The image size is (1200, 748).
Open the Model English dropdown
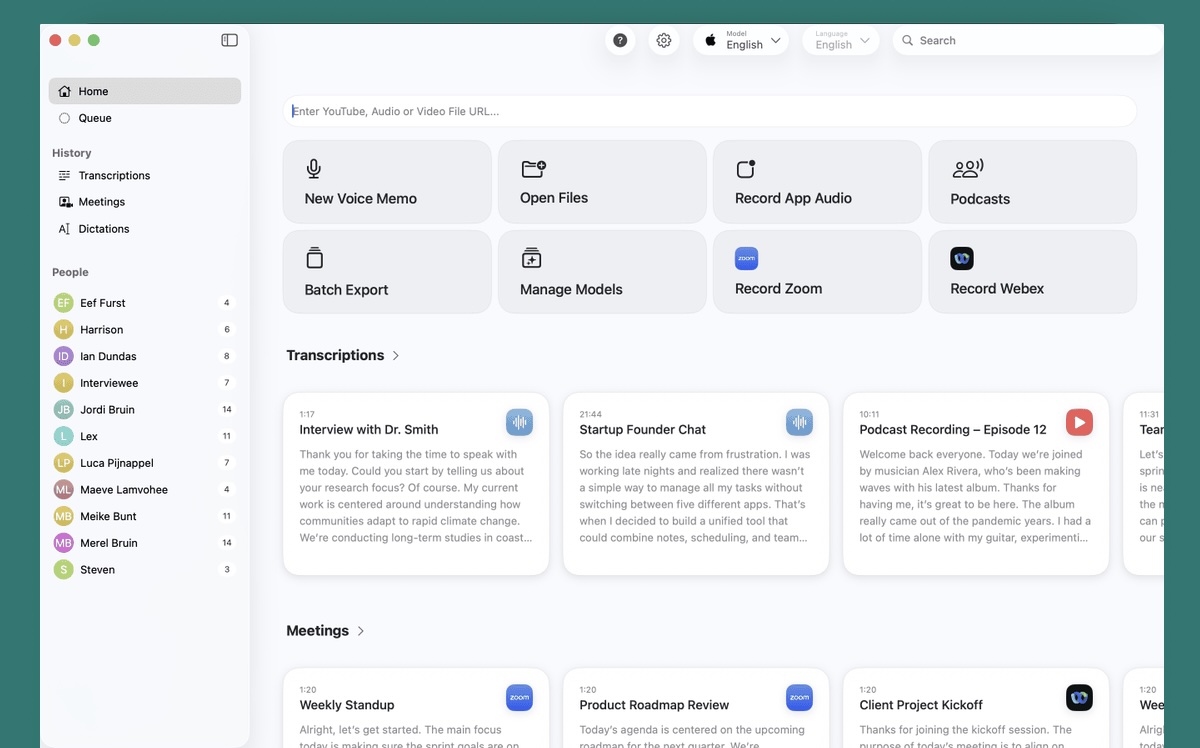[741, 40]
